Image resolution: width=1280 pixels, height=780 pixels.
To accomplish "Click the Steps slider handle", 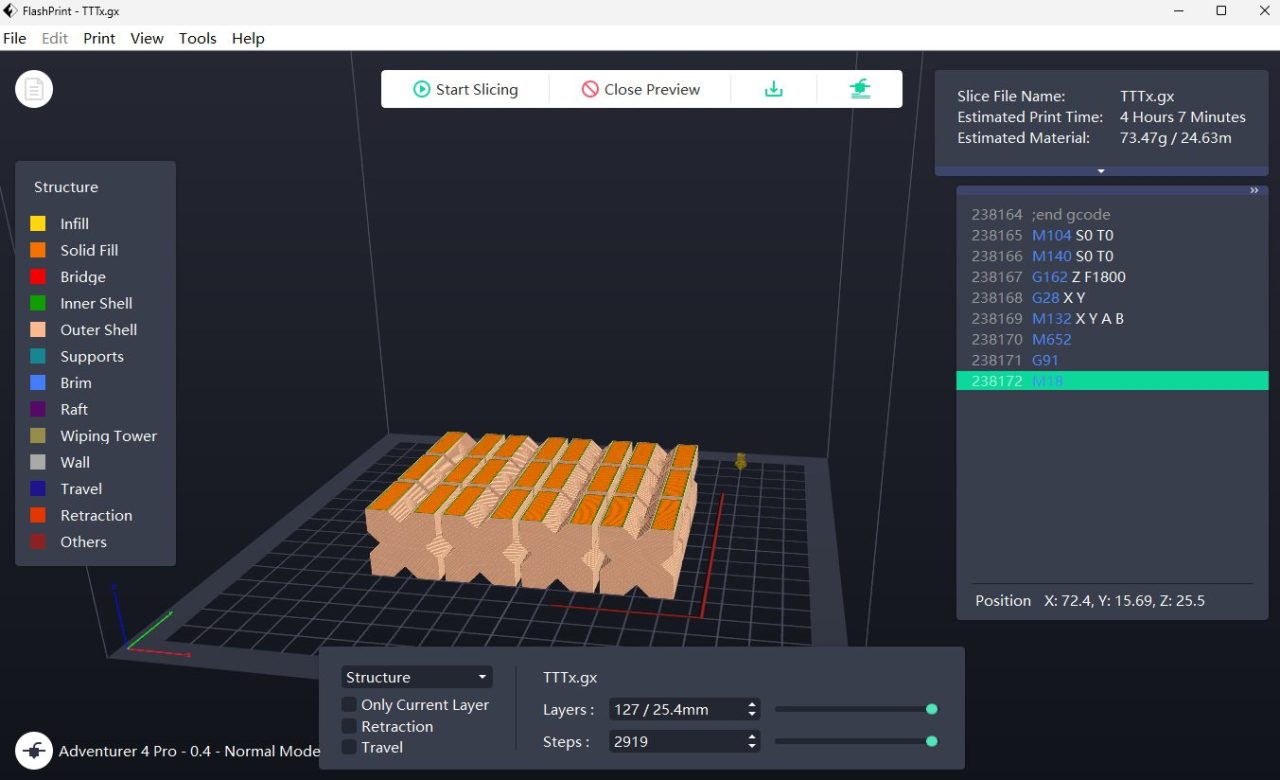I will (x=932, y=742).
